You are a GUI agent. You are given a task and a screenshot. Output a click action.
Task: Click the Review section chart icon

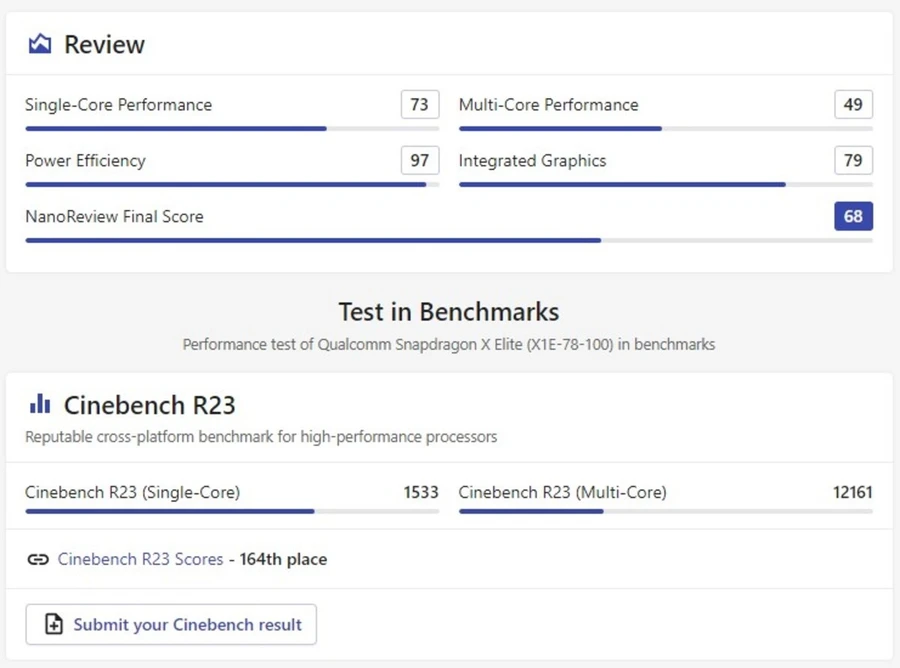[40, 44]
